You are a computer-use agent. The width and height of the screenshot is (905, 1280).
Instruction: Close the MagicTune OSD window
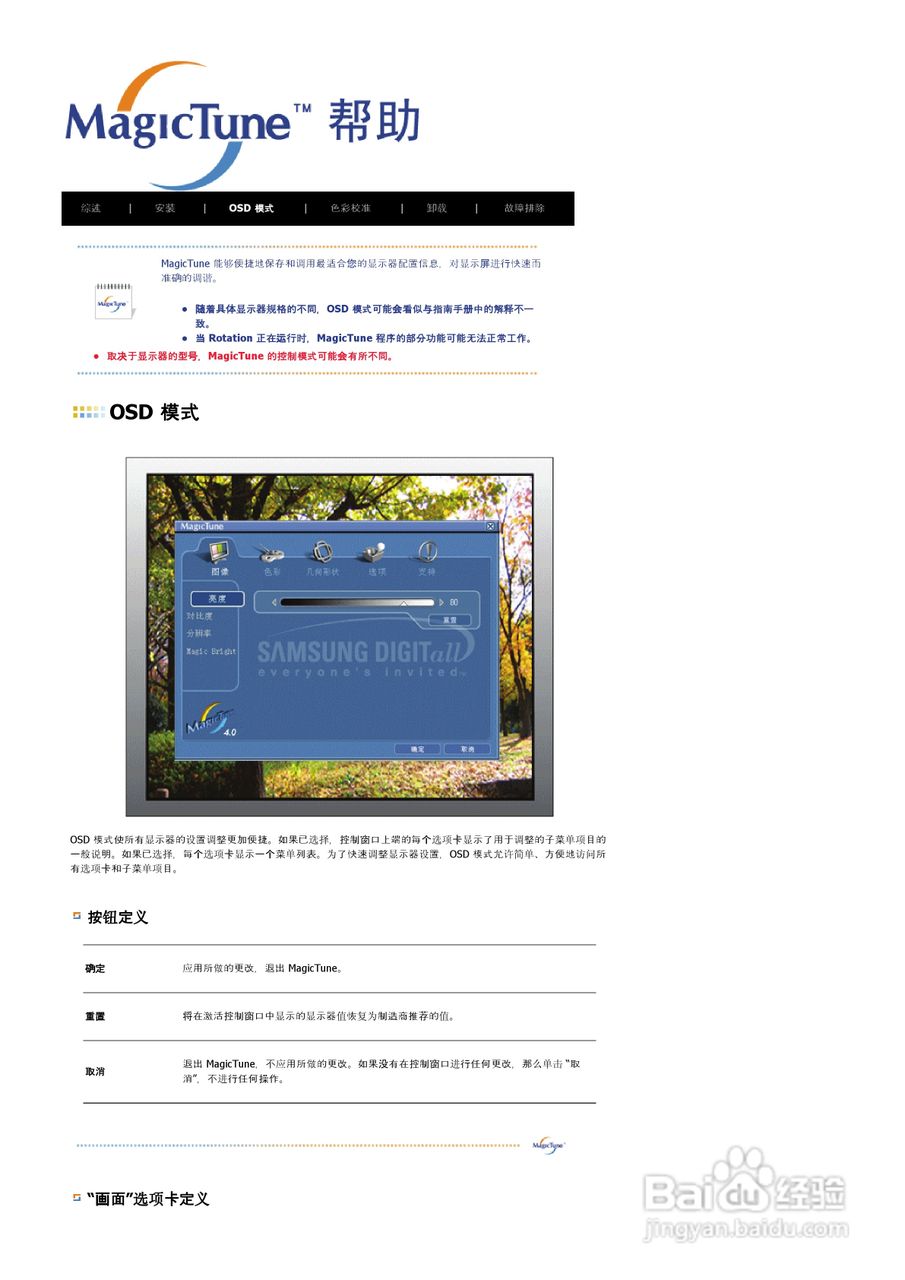click(490, 526)
